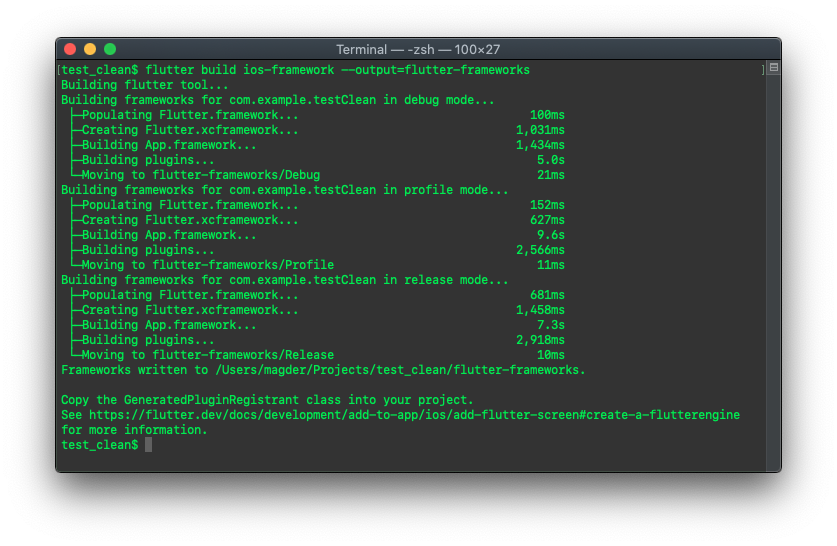Click the '5.0s' timing value
Screen dimensions: 837x546
[x=551, y=160]
